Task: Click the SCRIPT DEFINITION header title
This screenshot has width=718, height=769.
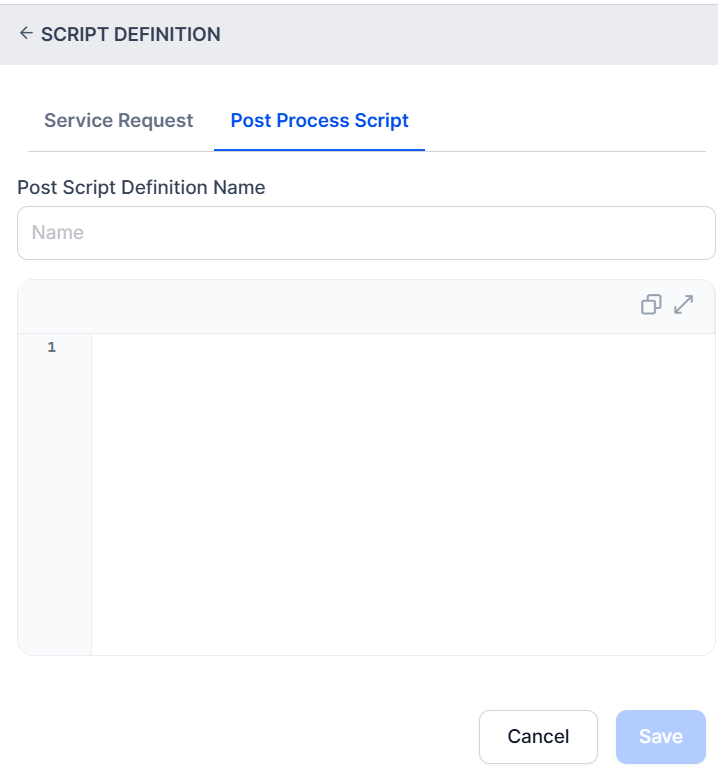Action: [x=130, y=34]
